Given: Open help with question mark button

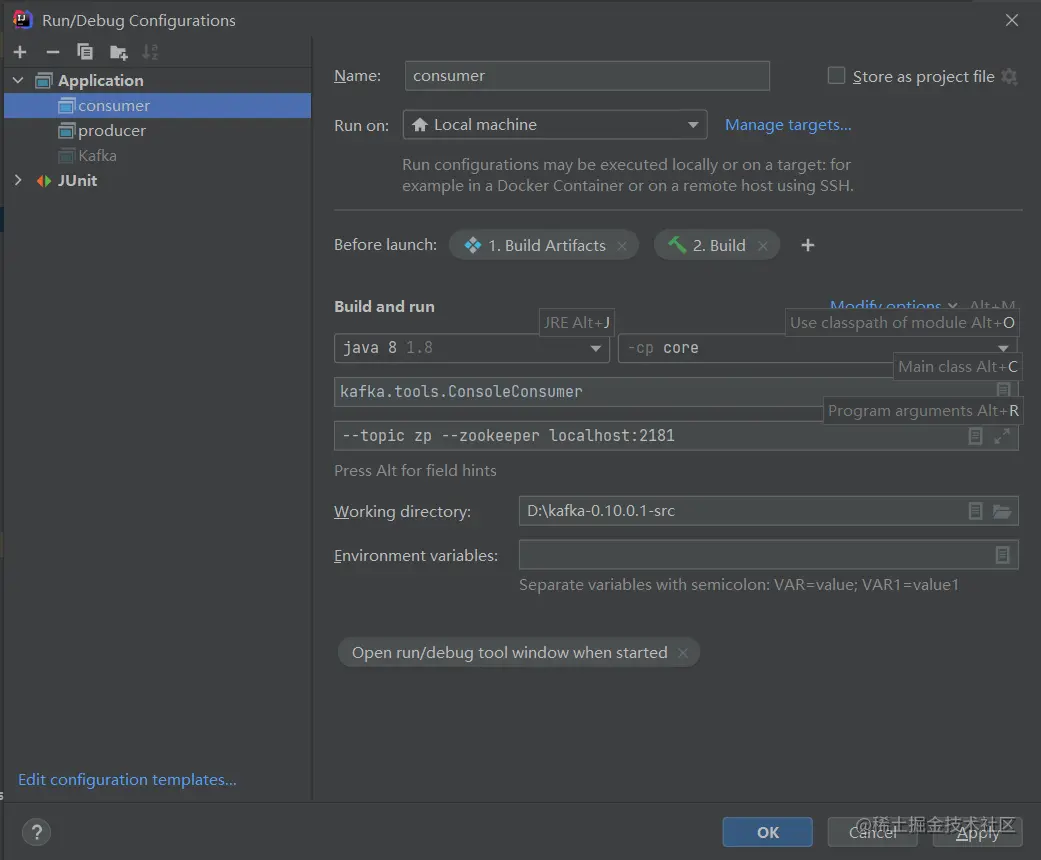Looking at the screenshot, I should (x=37, y=832).
